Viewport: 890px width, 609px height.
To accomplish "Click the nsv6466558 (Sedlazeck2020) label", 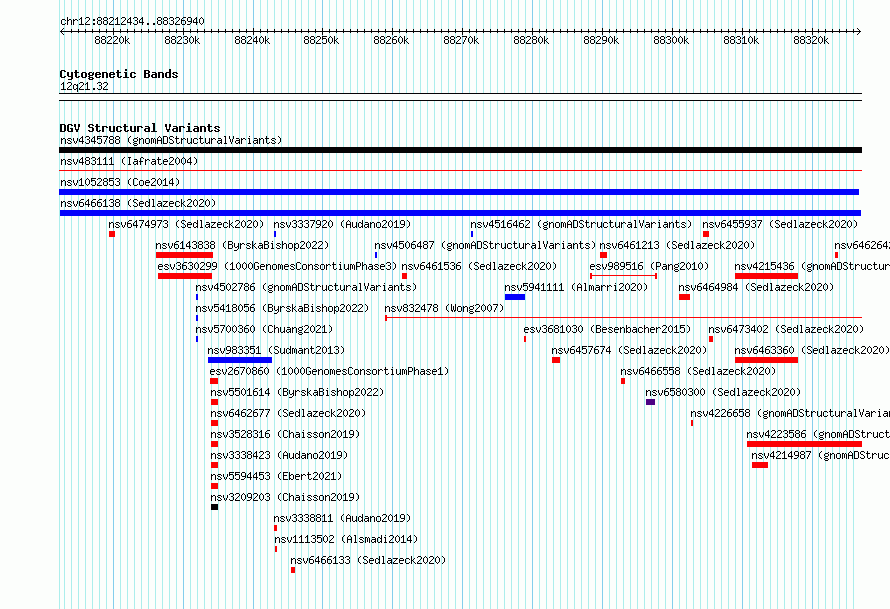I will pyautogui.click(x=698, y=371).
